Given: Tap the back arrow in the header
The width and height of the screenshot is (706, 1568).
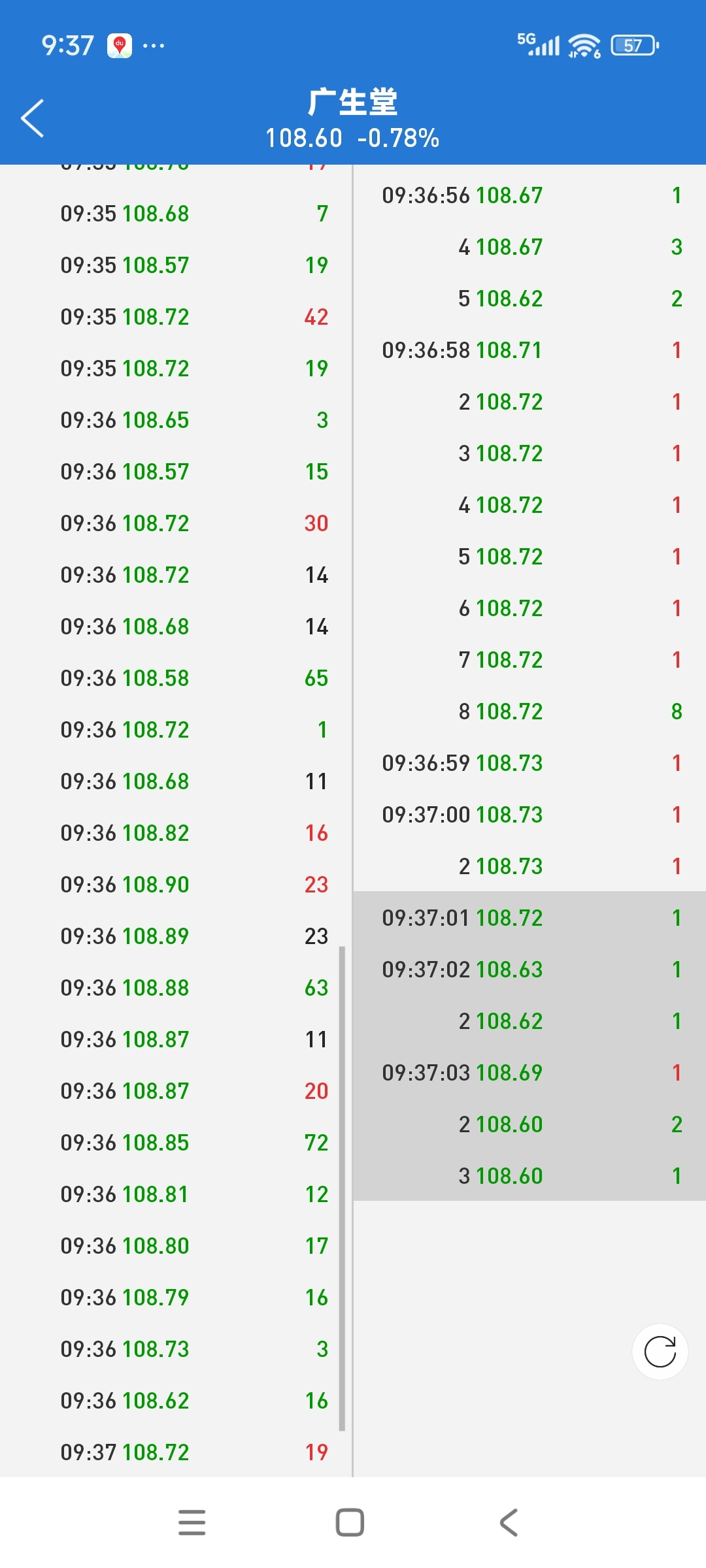Looking at the screenshot, I should 33,118.
